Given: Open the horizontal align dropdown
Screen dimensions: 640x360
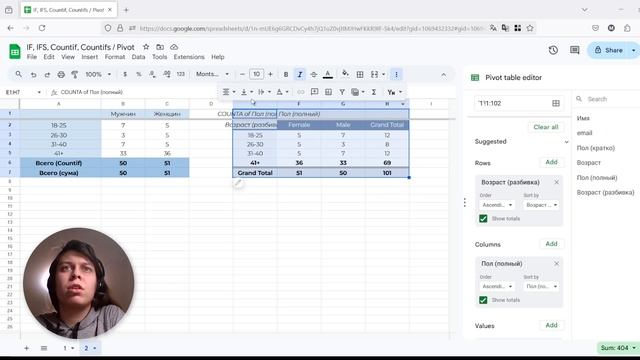Looking at the screenshot, I should [228, 92].
